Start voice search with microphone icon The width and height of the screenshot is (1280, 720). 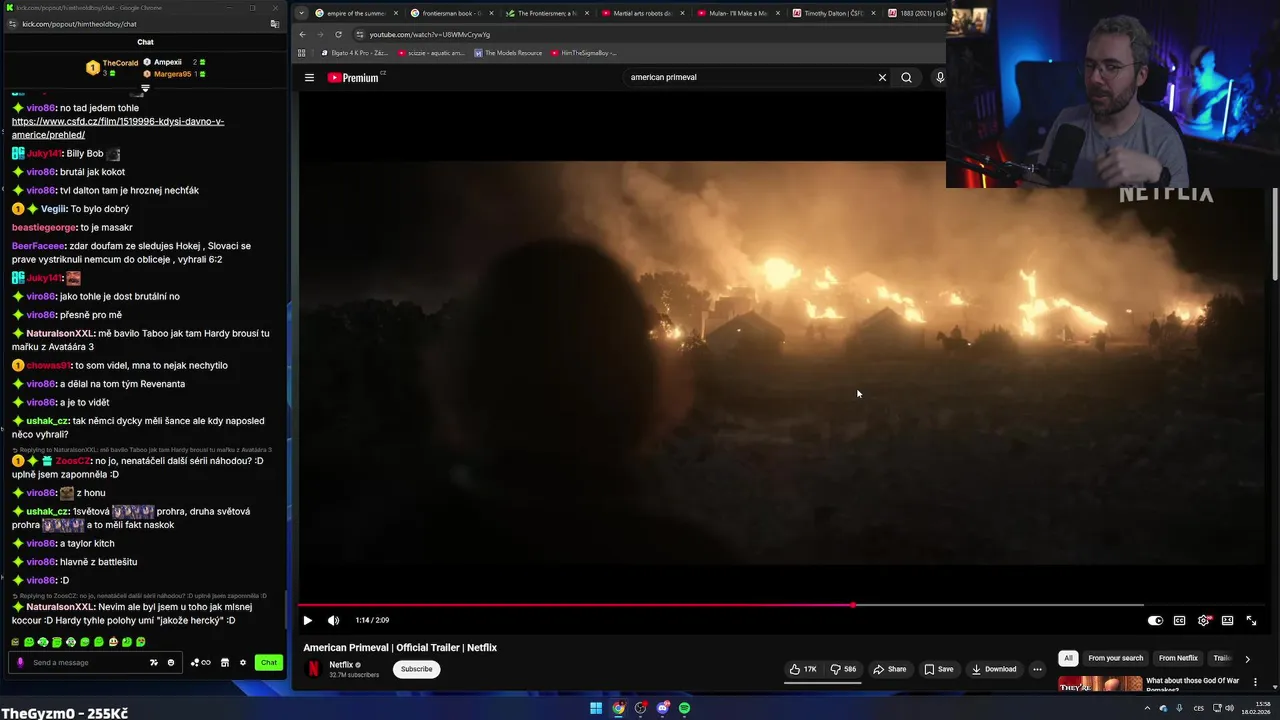coord(939,77)
